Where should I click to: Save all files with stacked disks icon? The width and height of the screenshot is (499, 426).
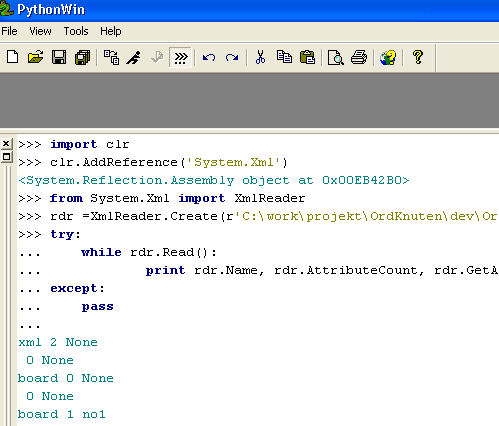point(82,57)
